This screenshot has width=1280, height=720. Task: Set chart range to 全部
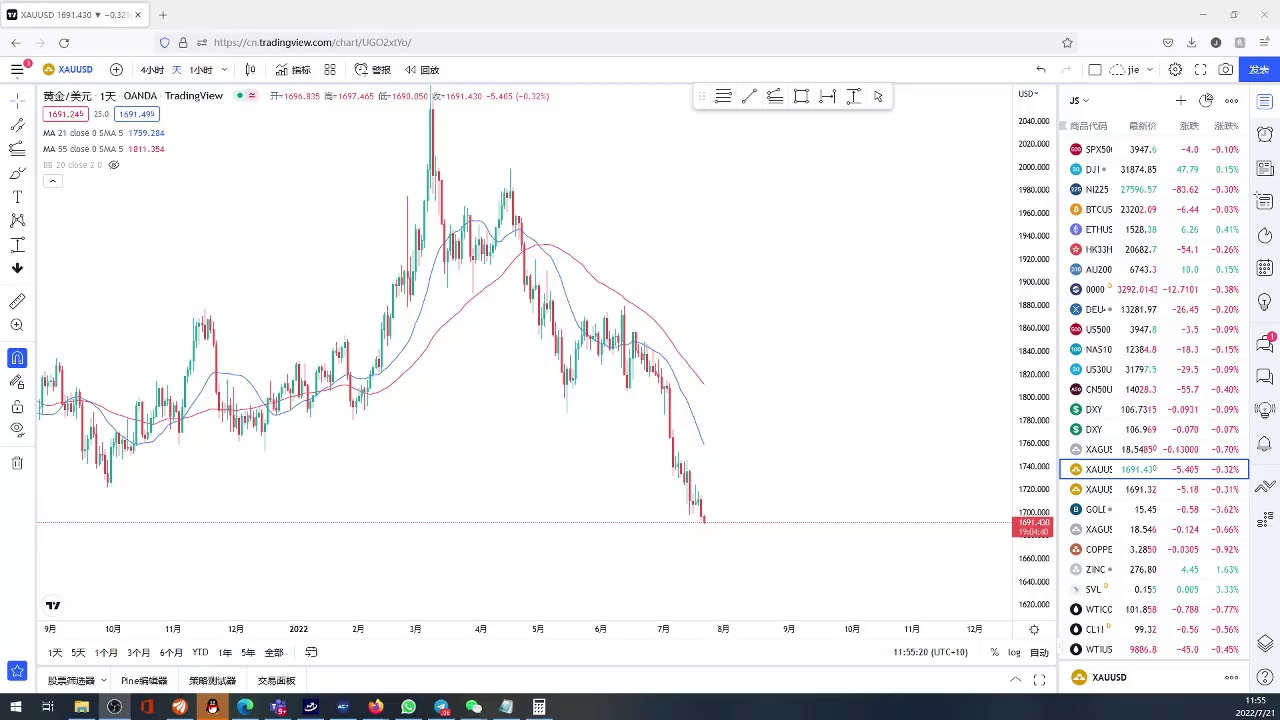[x=274, y=653]
